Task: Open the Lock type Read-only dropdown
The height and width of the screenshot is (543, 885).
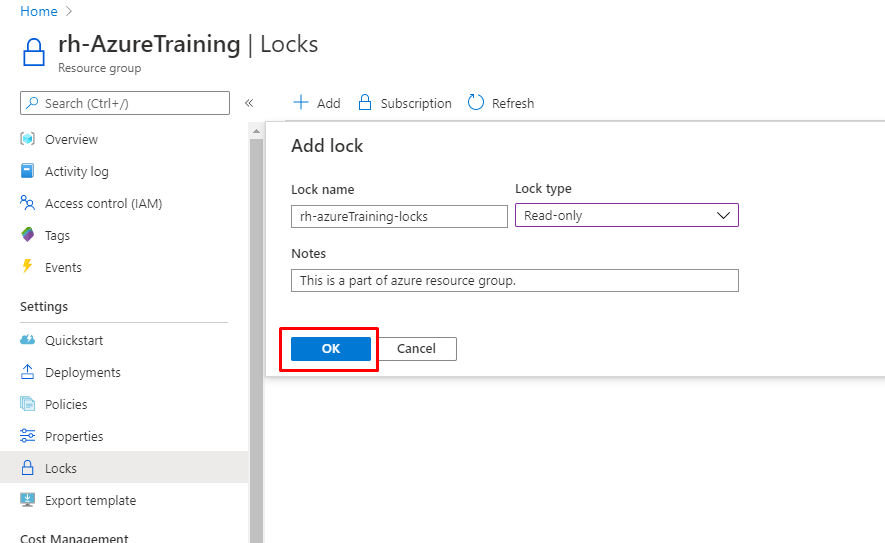Action: [x=626, y=216]
